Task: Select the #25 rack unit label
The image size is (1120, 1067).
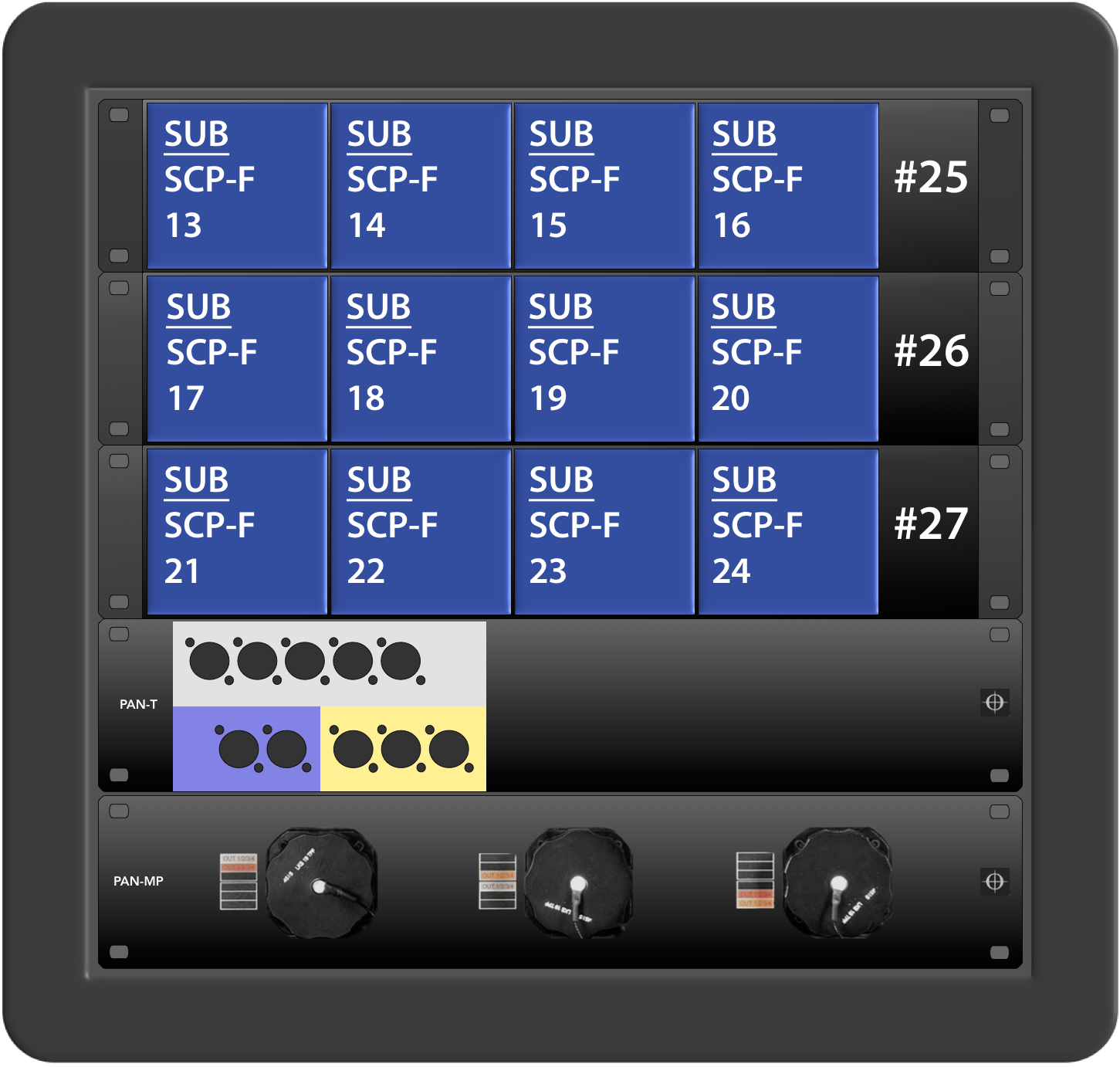Action: (x=931, y=178)
